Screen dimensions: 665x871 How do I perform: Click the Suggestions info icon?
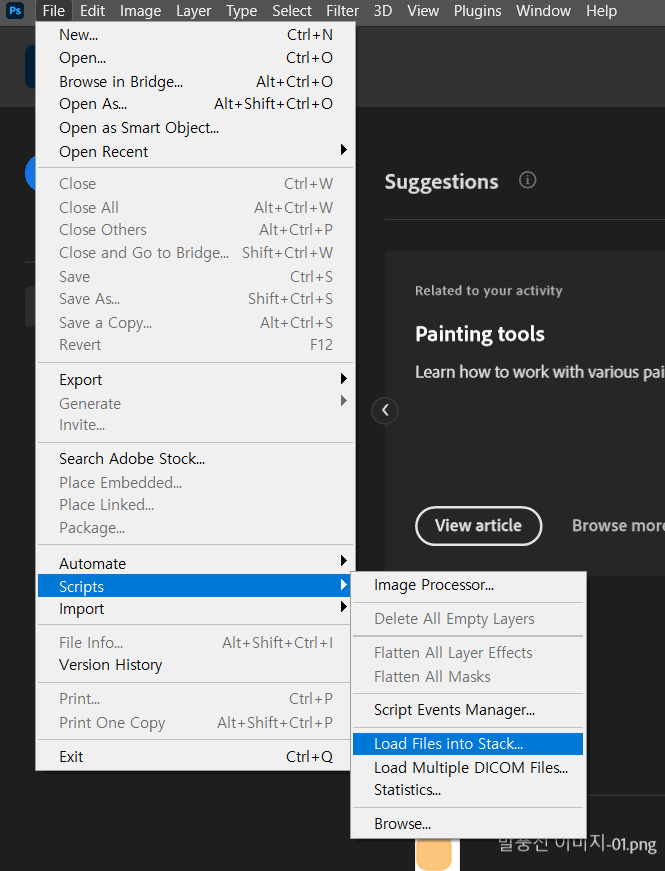527,180
